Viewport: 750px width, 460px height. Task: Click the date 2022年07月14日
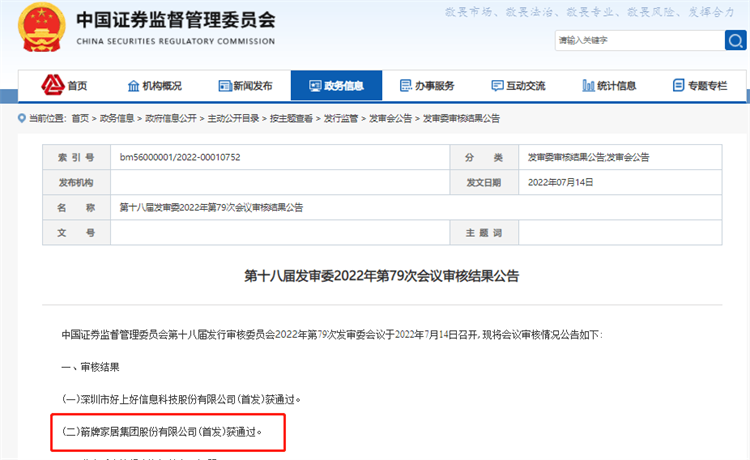click(560, 182)
